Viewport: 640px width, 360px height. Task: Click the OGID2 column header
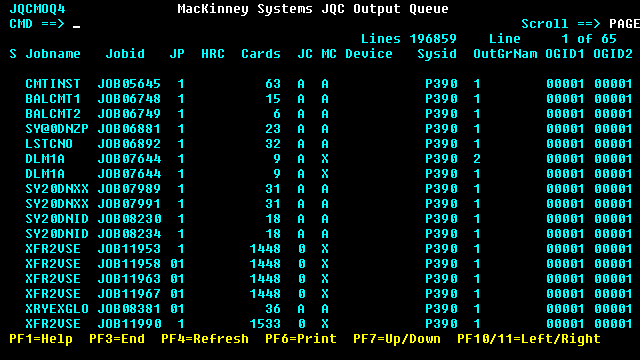613,54
